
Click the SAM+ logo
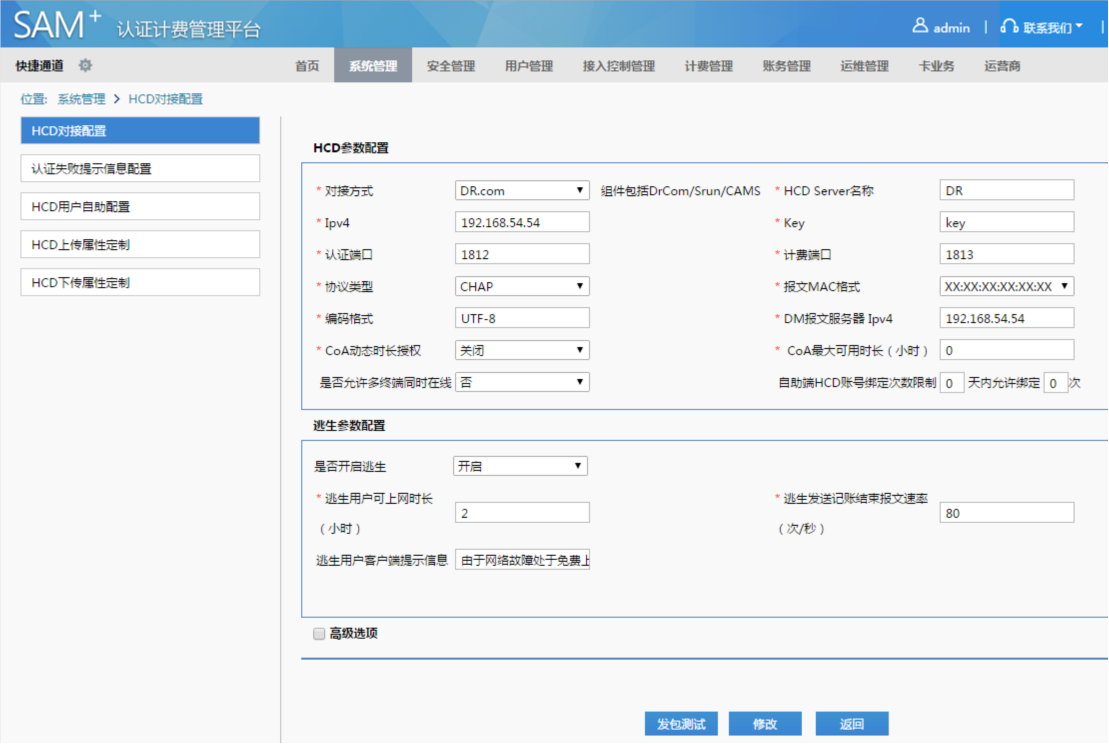click(x=57, y=24)
